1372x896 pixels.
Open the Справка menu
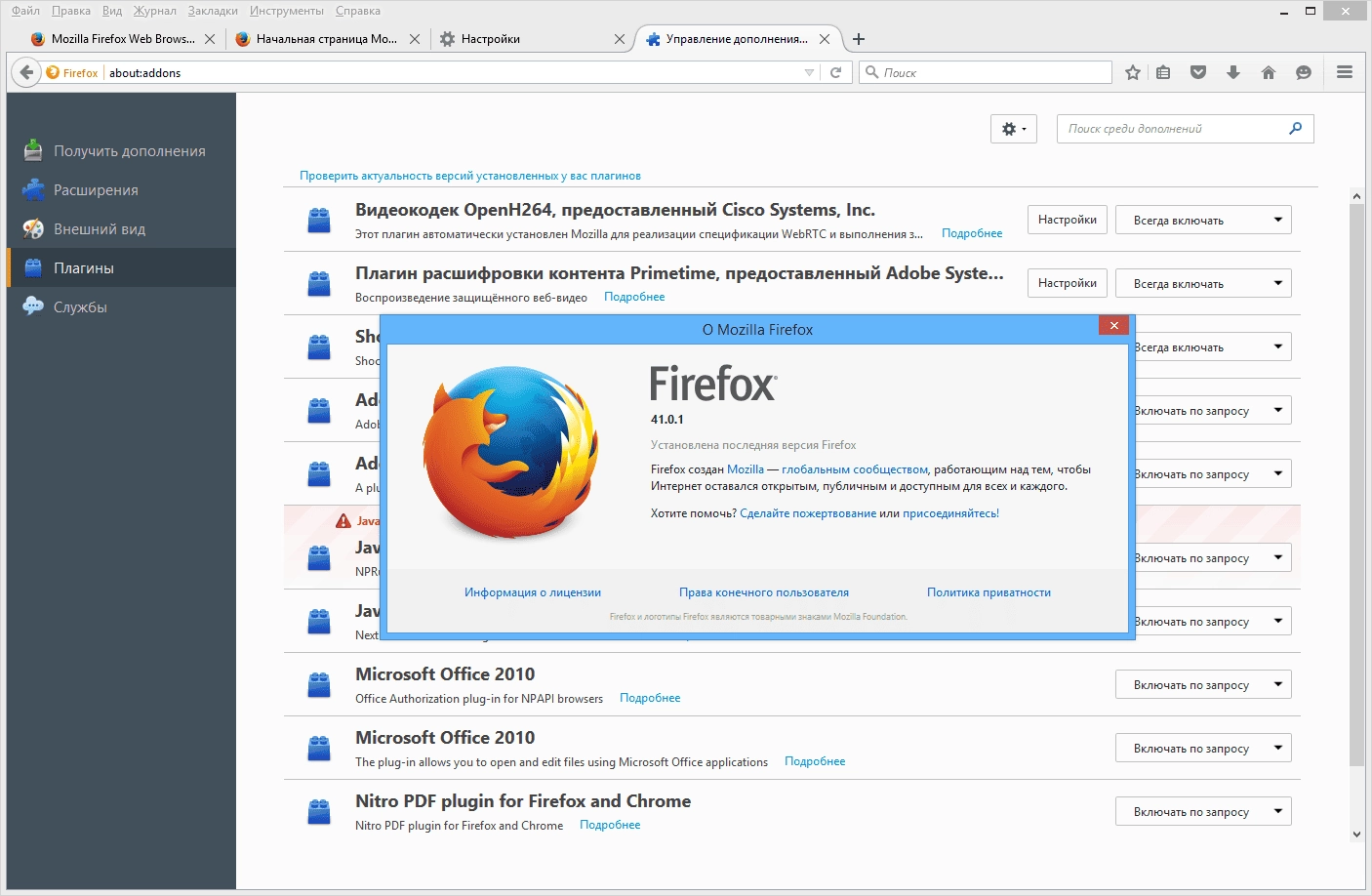[358, 11]
